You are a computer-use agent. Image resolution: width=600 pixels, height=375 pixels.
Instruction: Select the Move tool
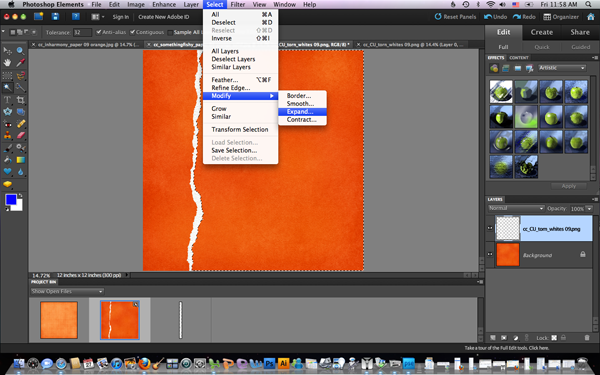tap(7, 51)
